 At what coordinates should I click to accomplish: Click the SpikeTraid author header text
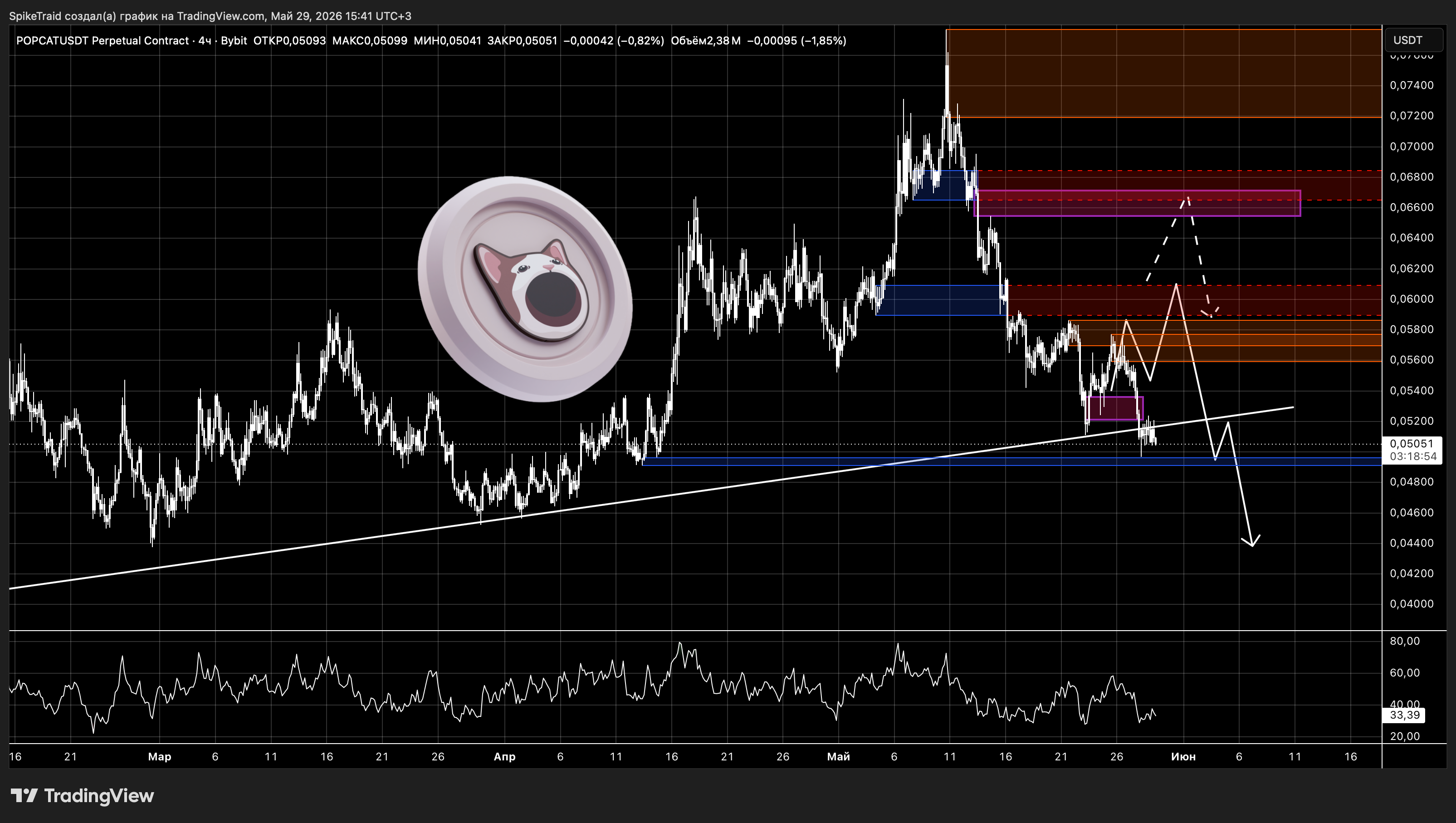pyautogui.click(x=210, y=16)
